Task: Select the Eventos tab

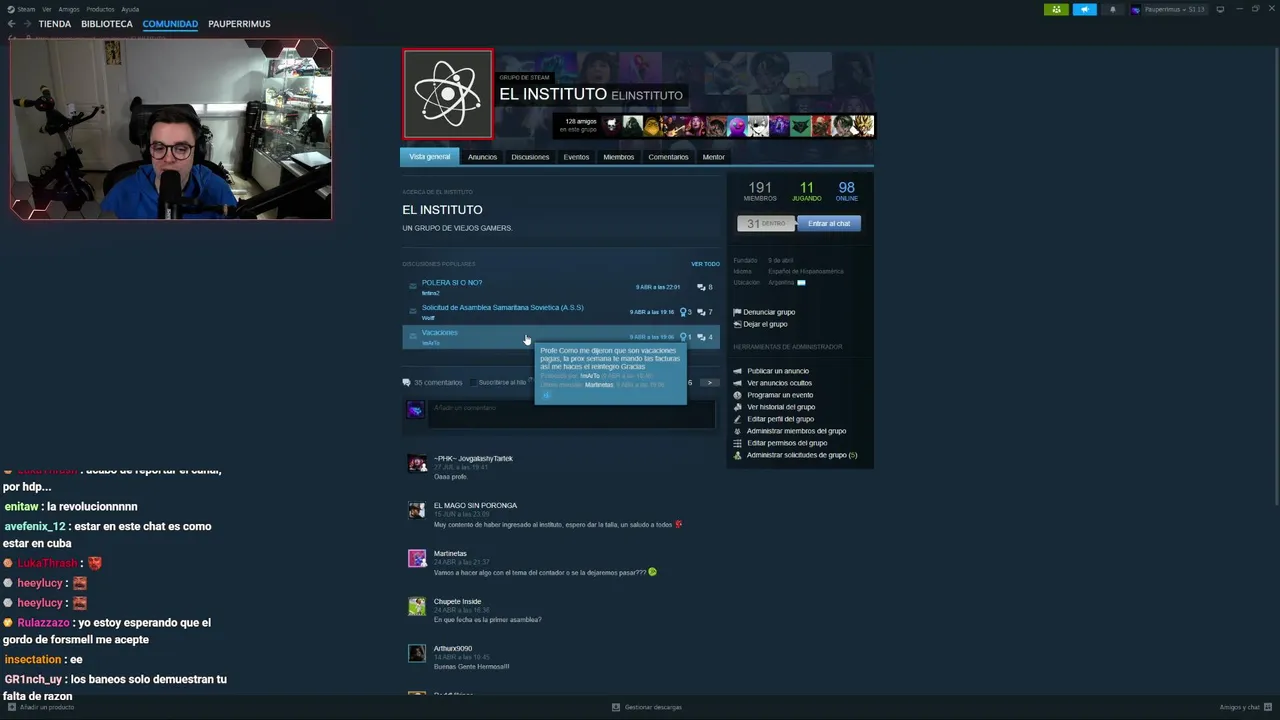Action: (576, 157)
